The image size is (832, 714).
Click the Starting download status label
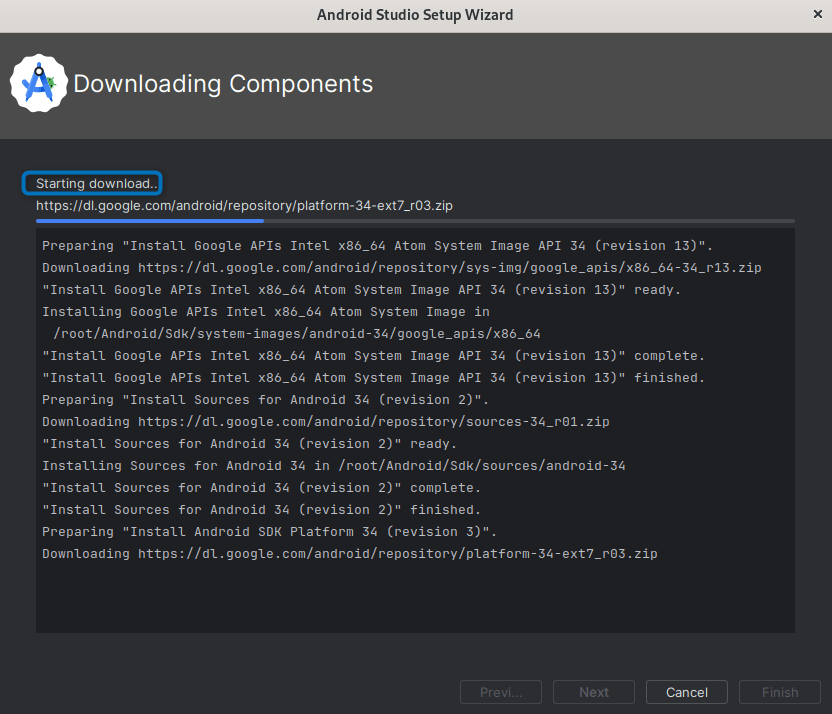click(92, 183)
